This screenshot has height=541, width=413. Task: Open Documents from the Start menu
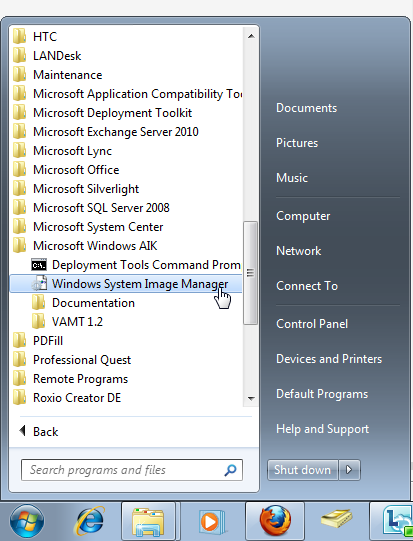tap(306, 108)
